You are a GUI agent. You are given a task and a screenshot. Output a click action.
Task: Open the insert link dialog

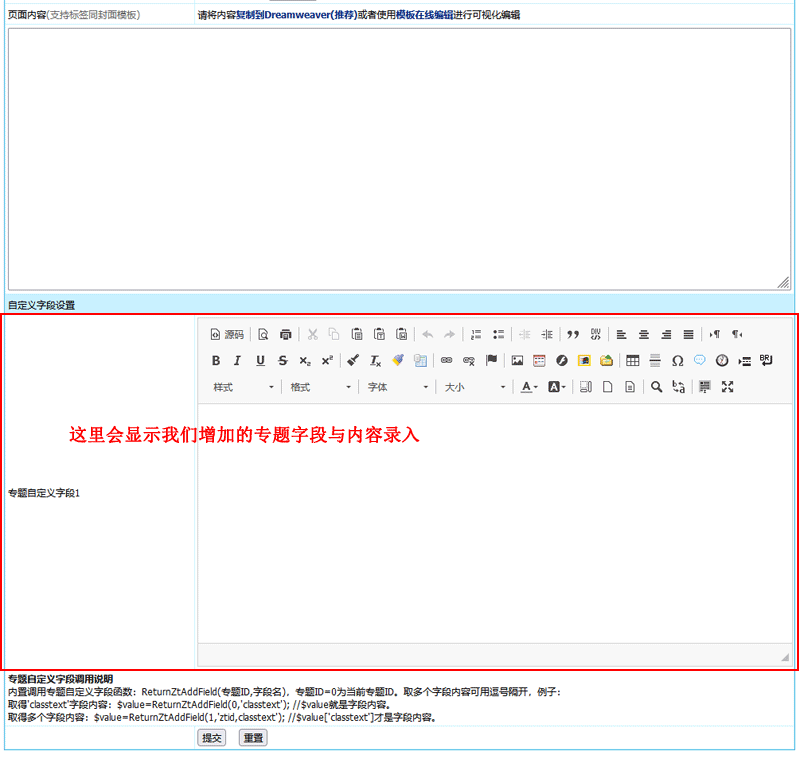(447, 360)
